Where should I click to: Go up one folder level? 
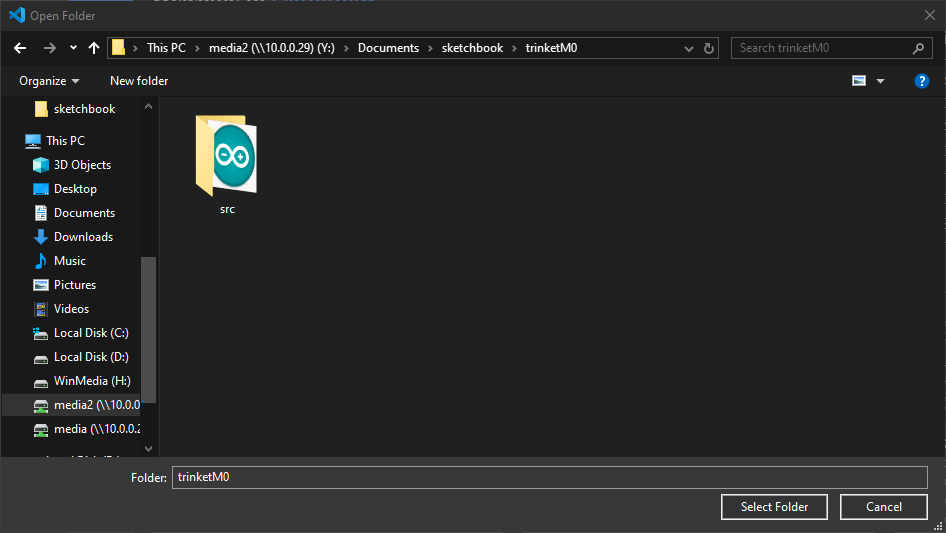[x=94, y=48]
